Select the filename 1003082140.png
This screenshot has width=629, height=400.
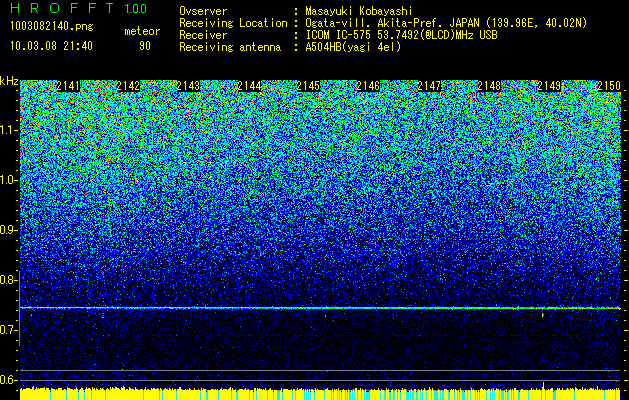tap(52, 27)
